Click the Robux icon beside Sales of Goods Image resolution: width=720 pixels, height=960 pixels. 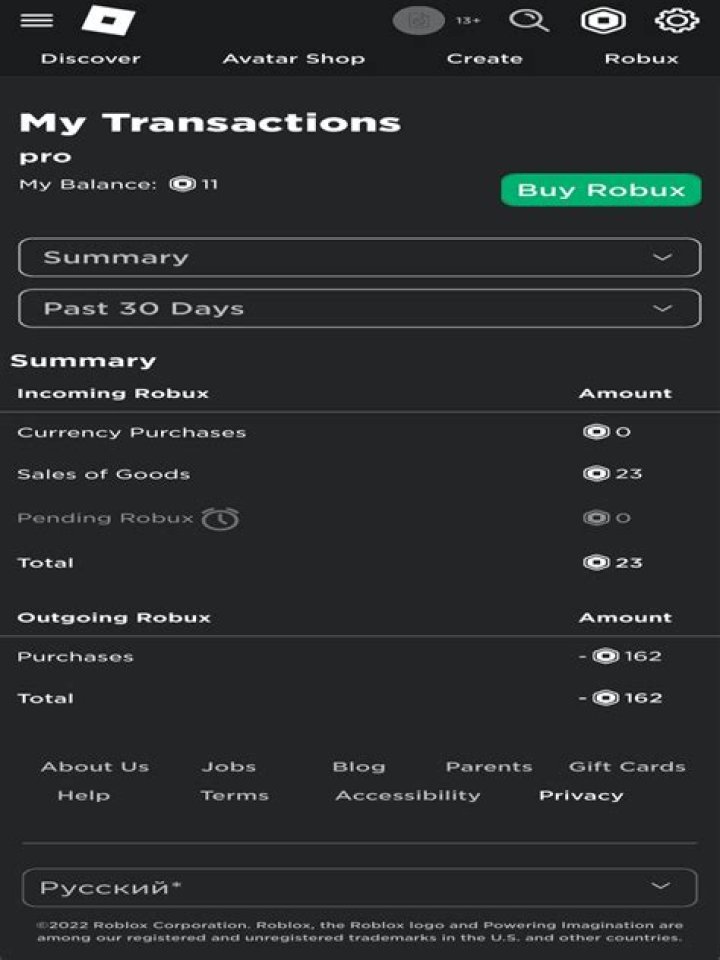click(x=597, y=473)
